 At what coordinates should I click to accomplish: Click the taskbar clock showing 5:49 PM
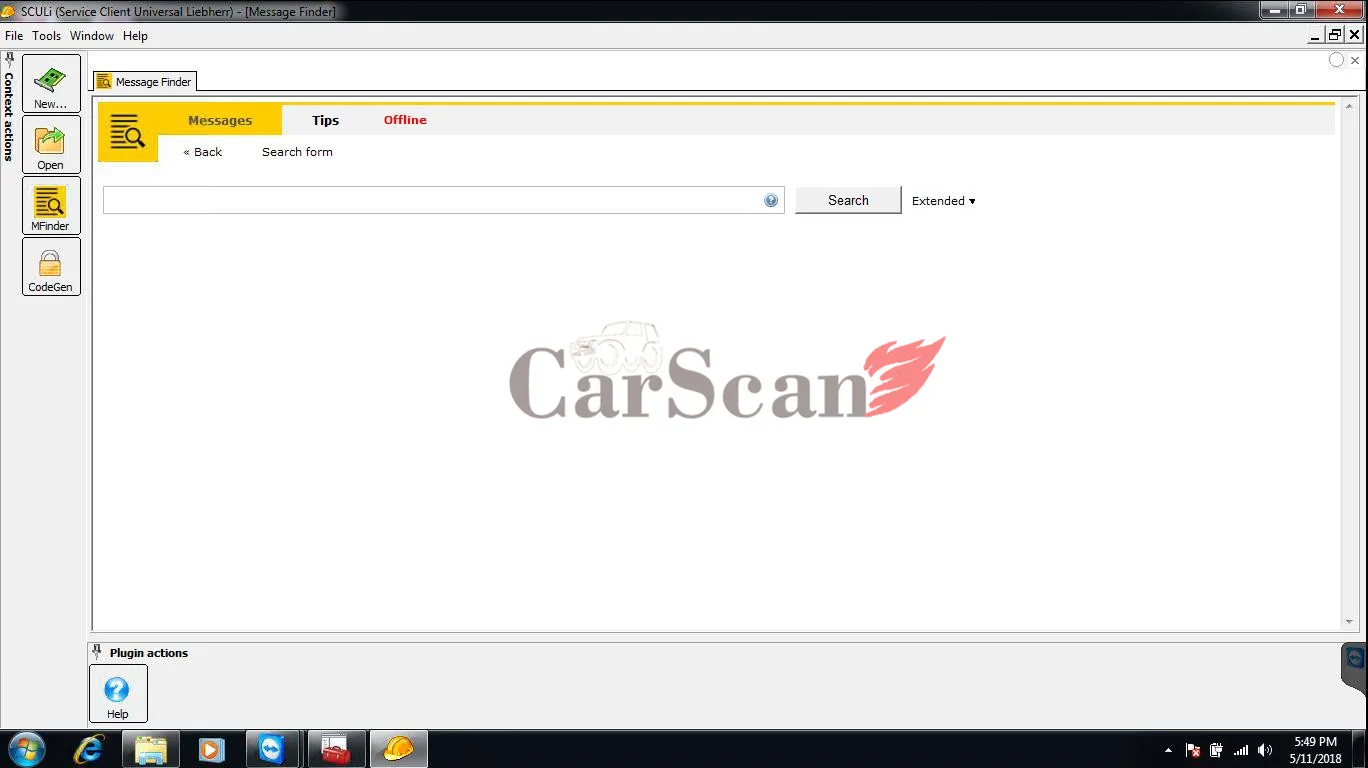tap(1315, 742)
